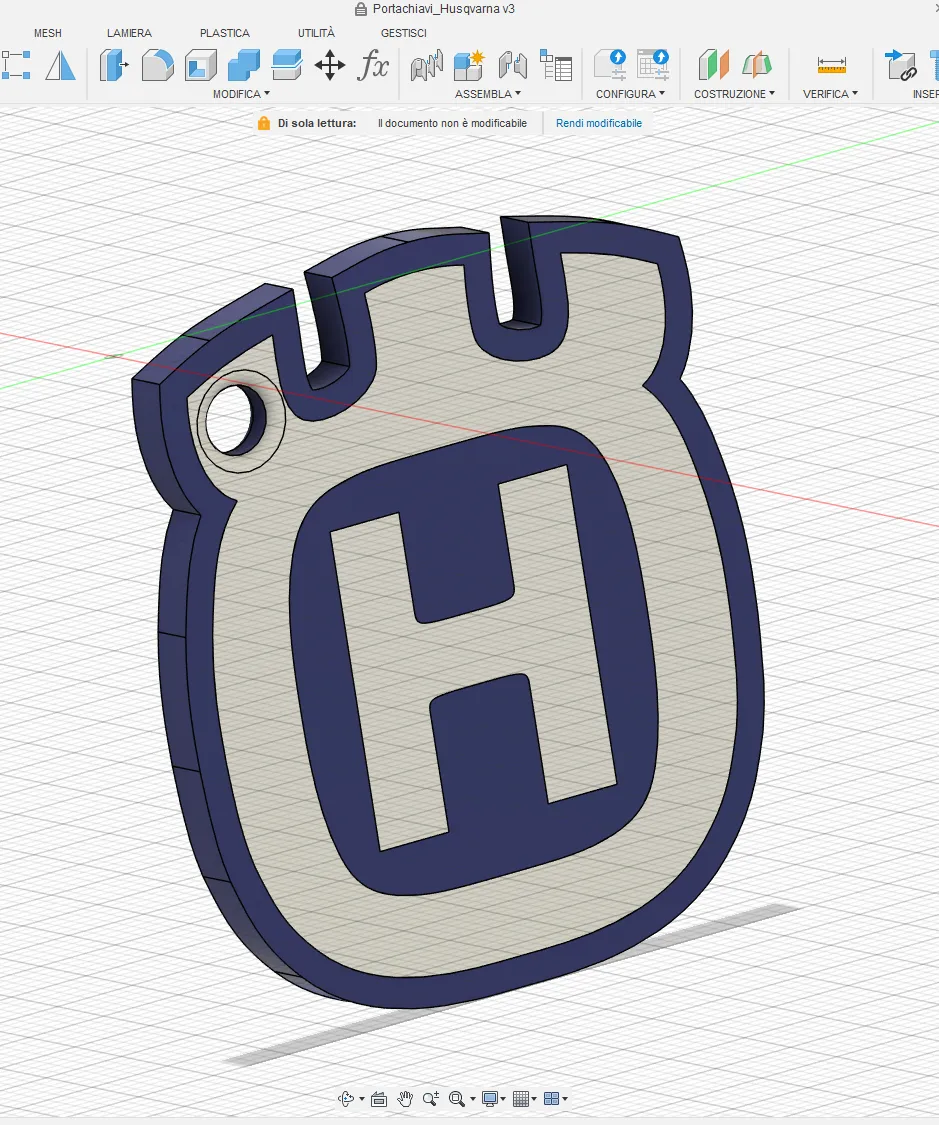Expand the Viewports dropdown arrow
The width and height of the screenshot is (939, 1125).
[565, 1099]
